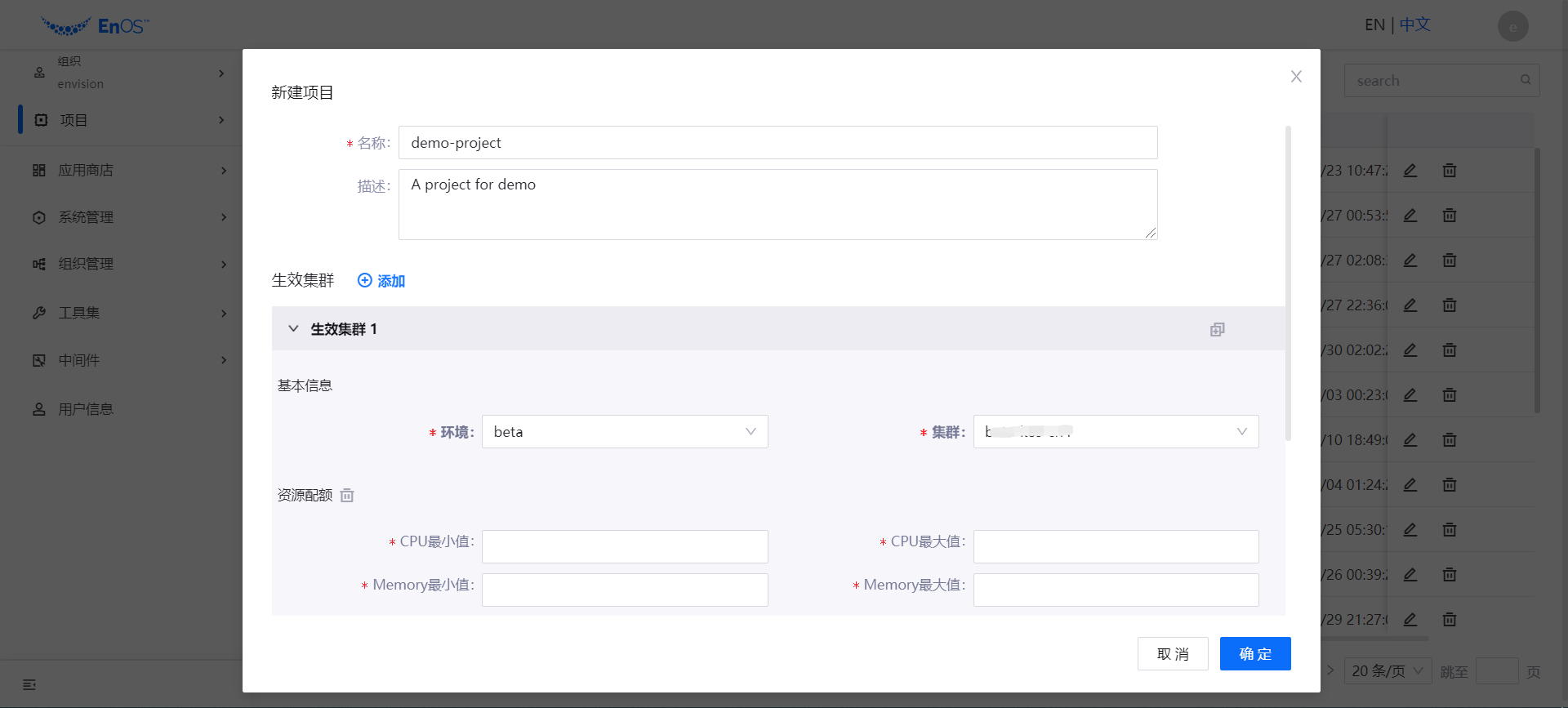Click 添加 to add a cluster

click(x=381, y=281)
